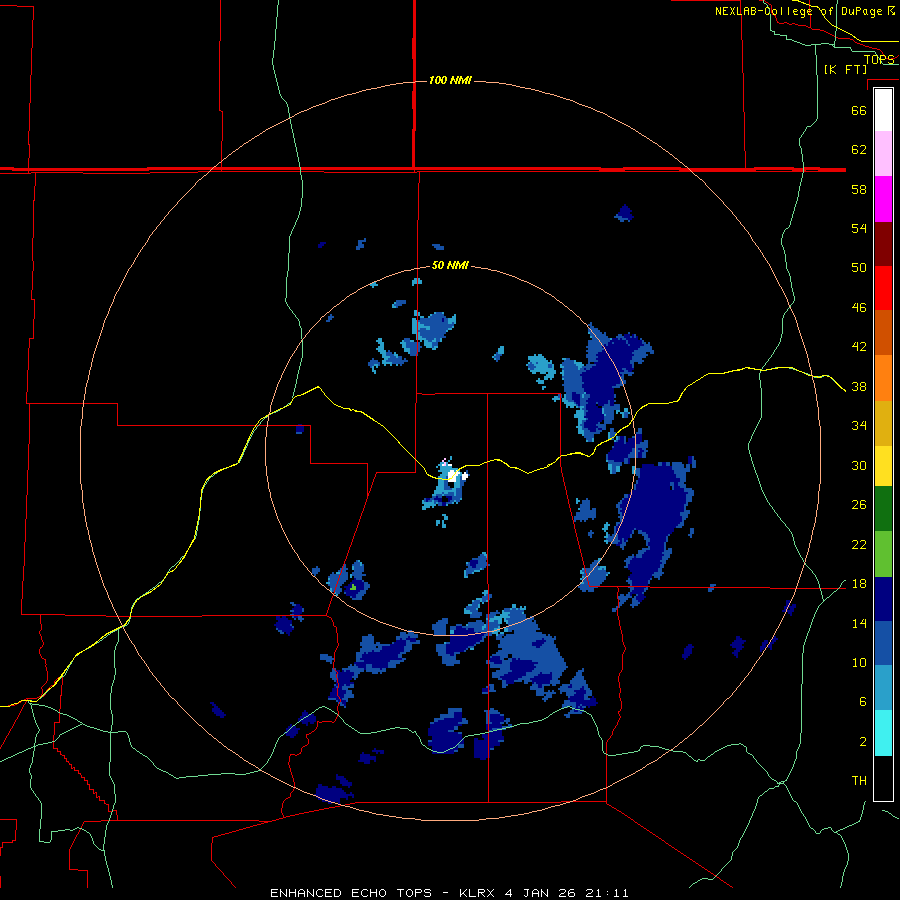Click the 22 value on the legend
Image resolution: width=900 pixels, height=900 pixels.
[859, 545]
